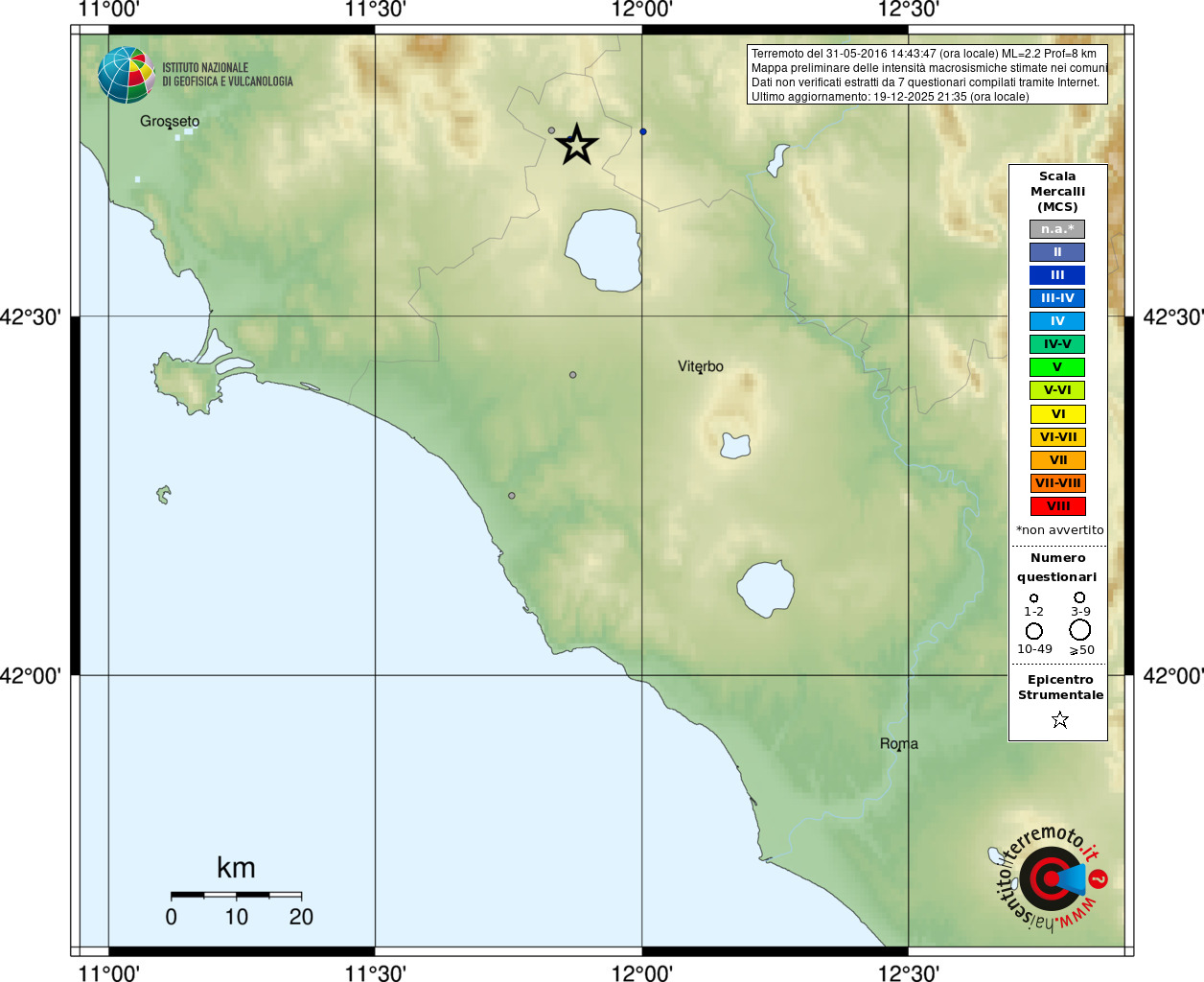Click the bottom 11°00' longitude label
The width and height of the screenshot is (1204, 982).
108,972
